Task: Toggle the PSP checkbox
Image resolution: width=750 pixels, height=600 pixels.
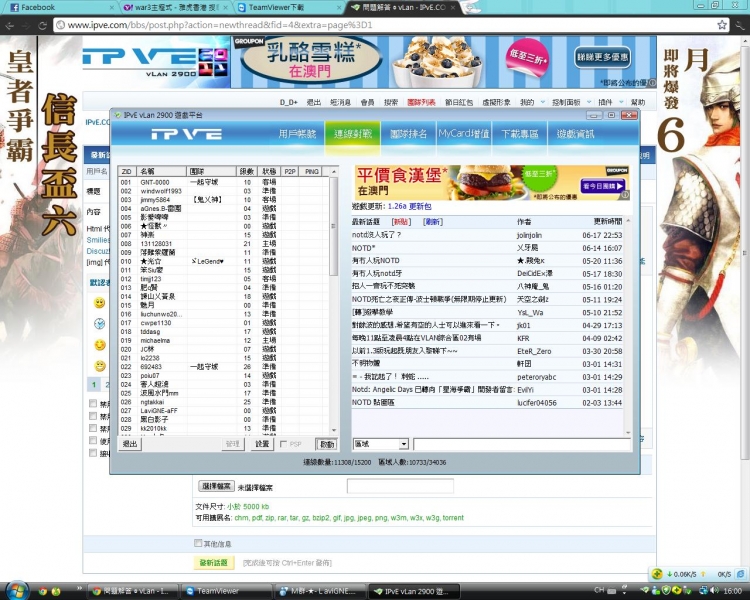Action: click(283, 444)
